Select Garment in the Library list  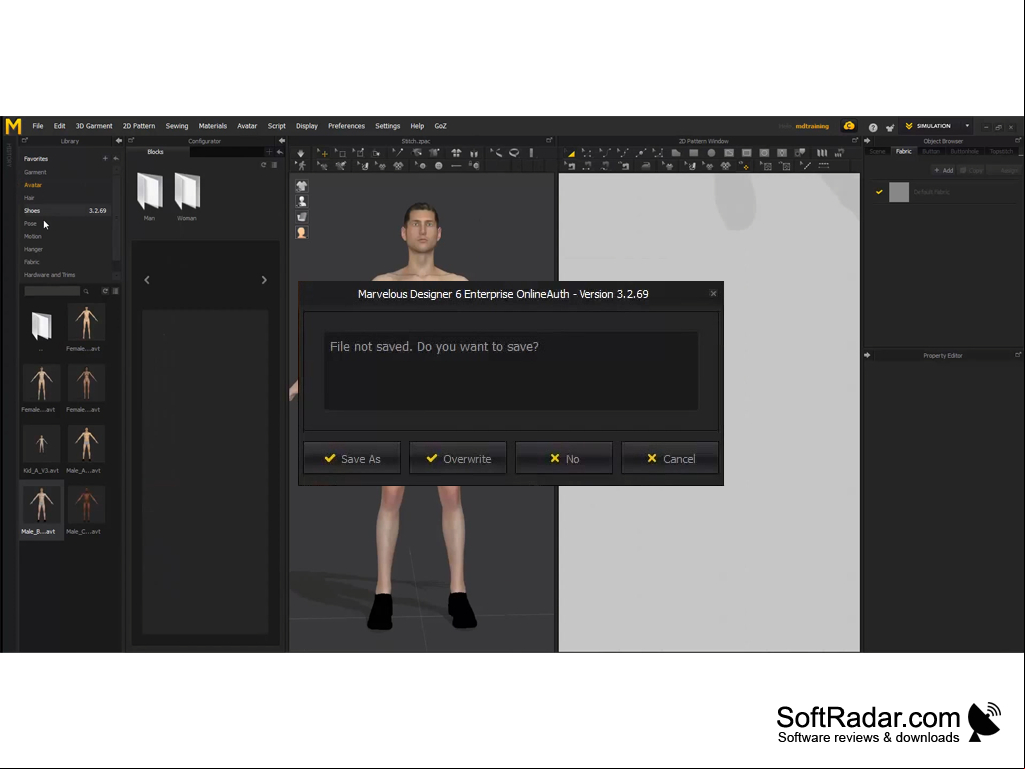(x=35, y=172)
